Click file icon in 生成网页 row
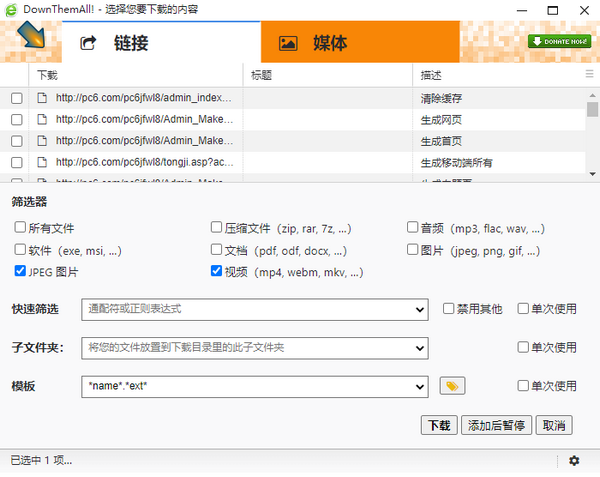Image resolution: width=600 pixels, height=477 pixels. tap(42, 119)
